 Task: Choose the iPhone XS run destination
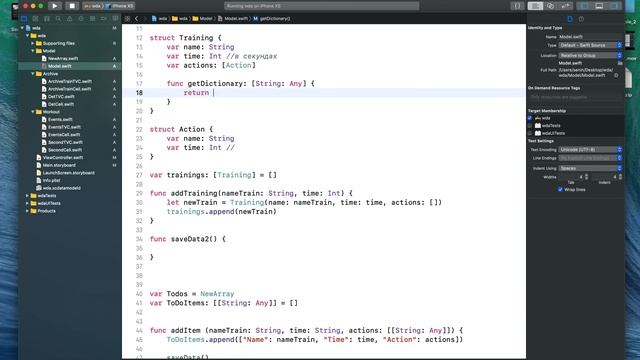pos(120,6)
